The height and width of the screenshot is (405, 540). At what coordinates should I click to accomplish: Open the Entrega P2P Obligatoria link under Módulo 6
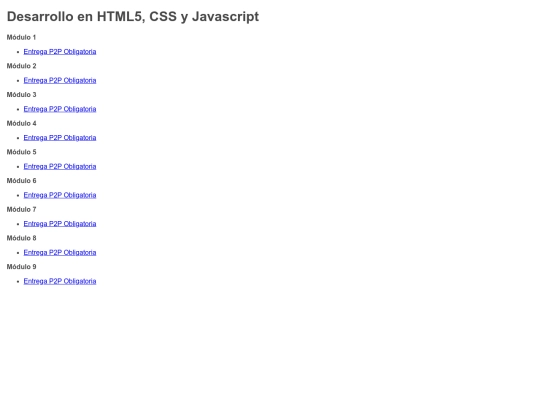click(x=60, y=195)
